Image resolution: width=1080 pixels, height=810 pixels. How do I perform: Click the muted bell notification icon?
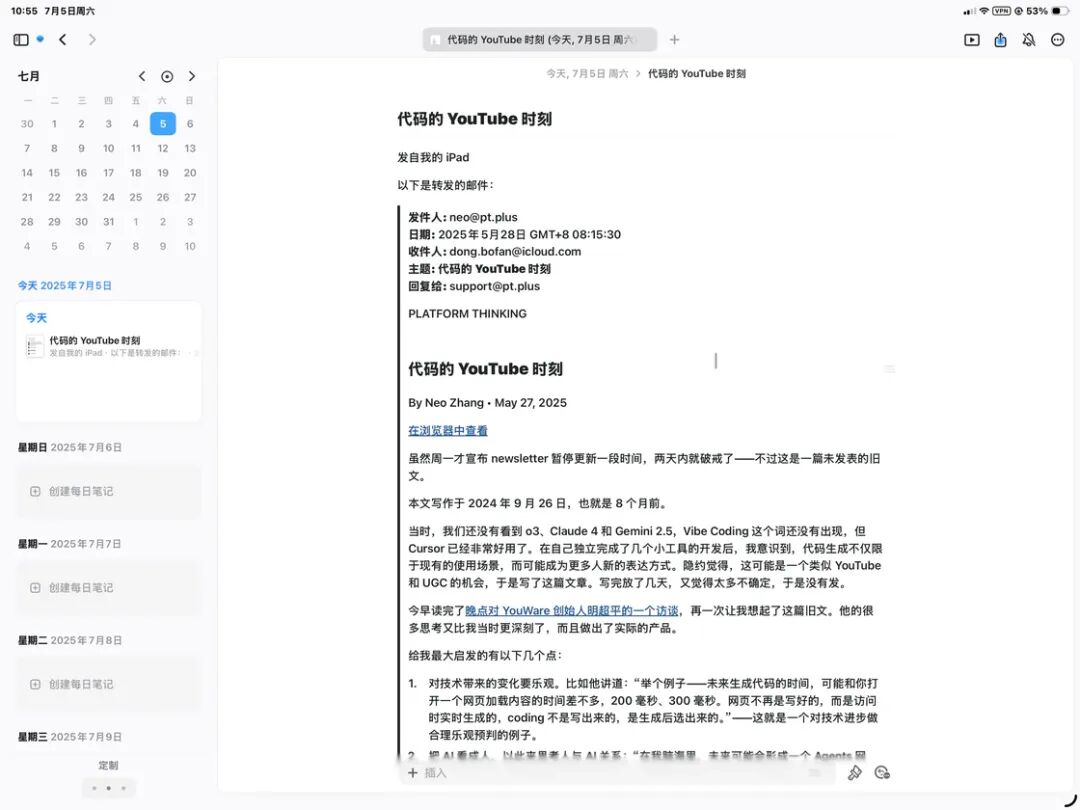pos(1029,40)
